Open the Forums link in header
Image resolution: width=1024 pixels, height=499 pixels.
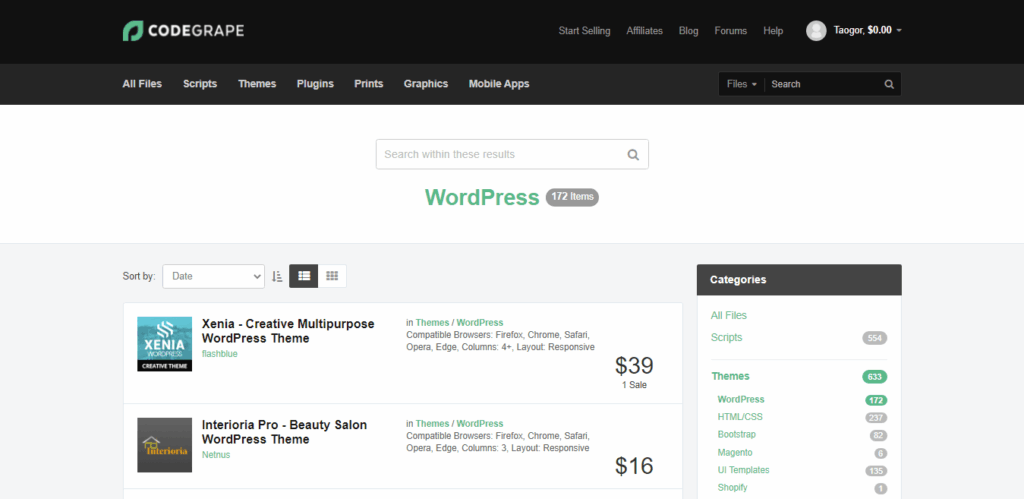(730, 31)
